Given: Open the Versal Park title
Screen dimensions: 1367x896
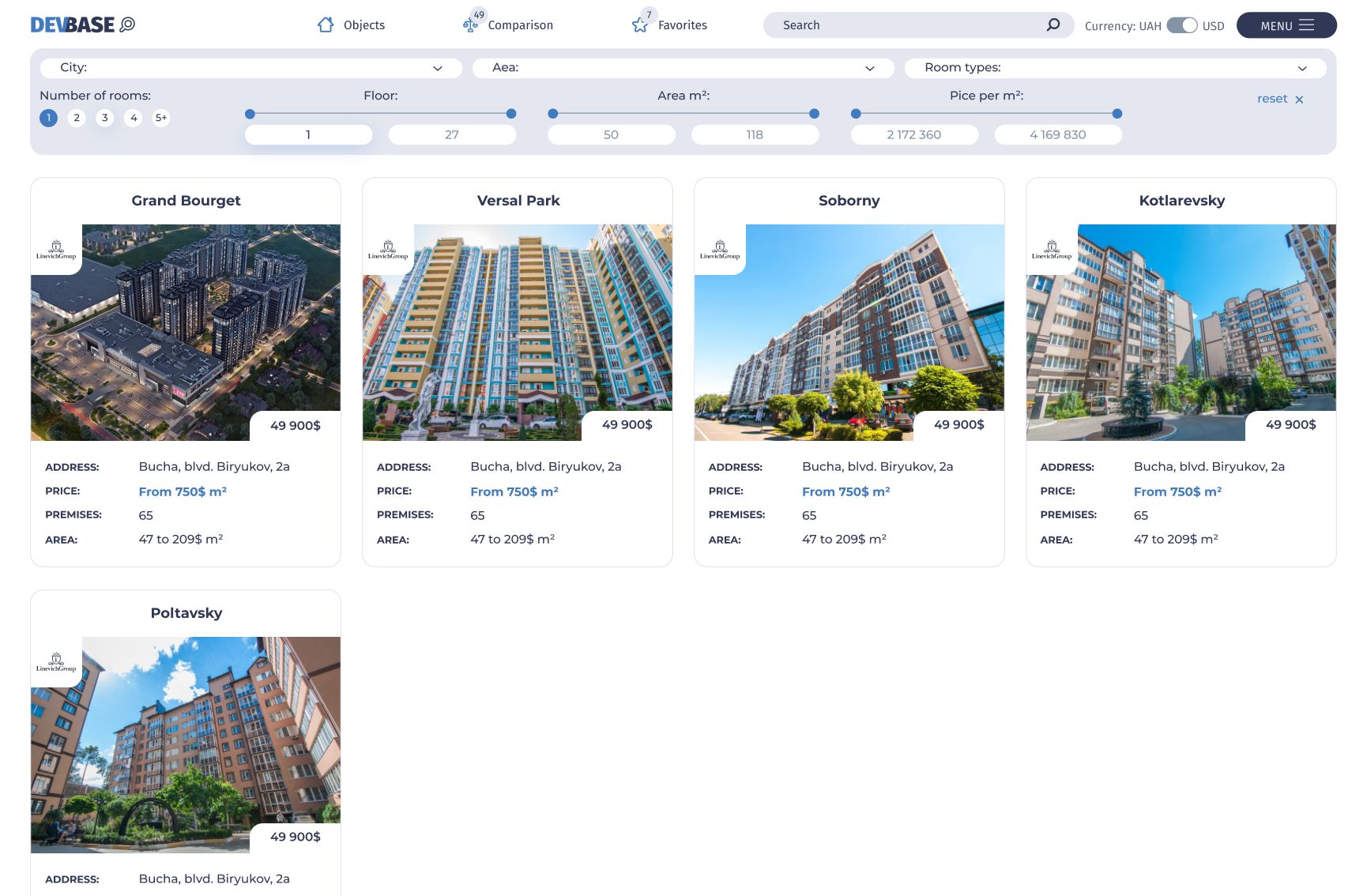Looking at the screenshot, I should [518, 201].
